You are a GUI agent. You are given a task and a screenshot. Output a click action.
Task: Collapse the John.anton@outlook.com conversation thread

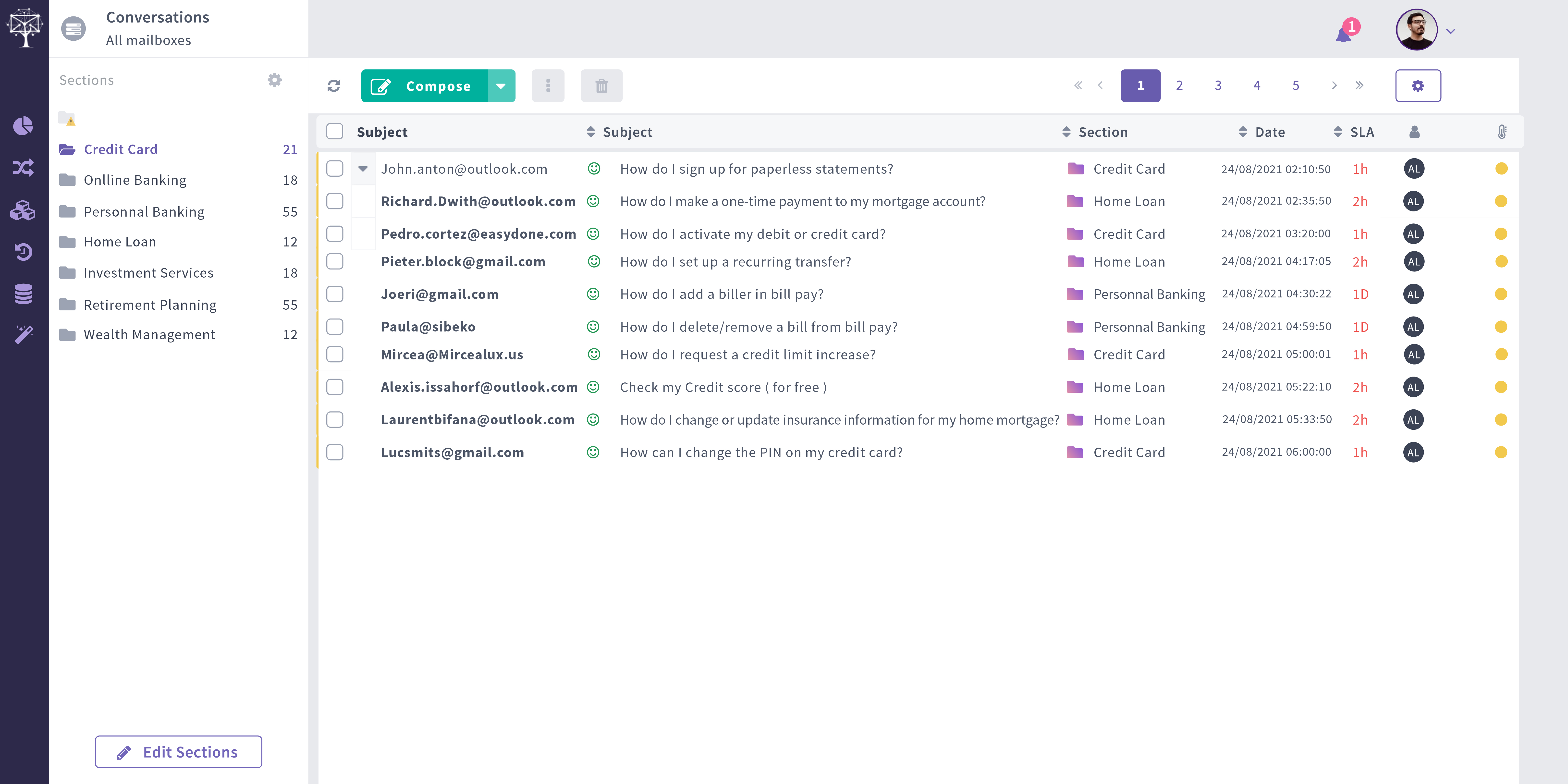(x=363, y=169)
